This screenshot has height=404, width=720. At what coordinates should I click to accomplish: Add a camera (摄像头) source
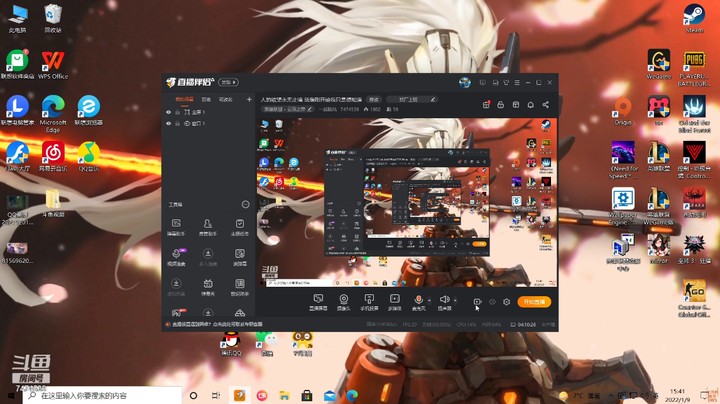tap(343, 302)
